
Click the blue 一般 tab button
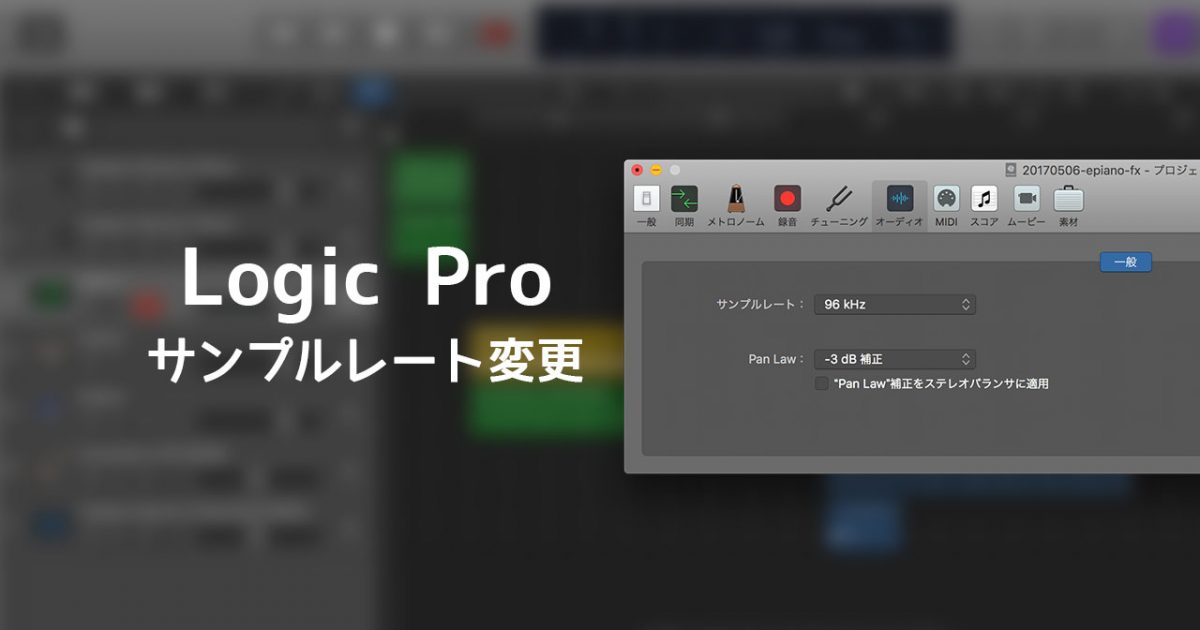(x=1126, y=262)
